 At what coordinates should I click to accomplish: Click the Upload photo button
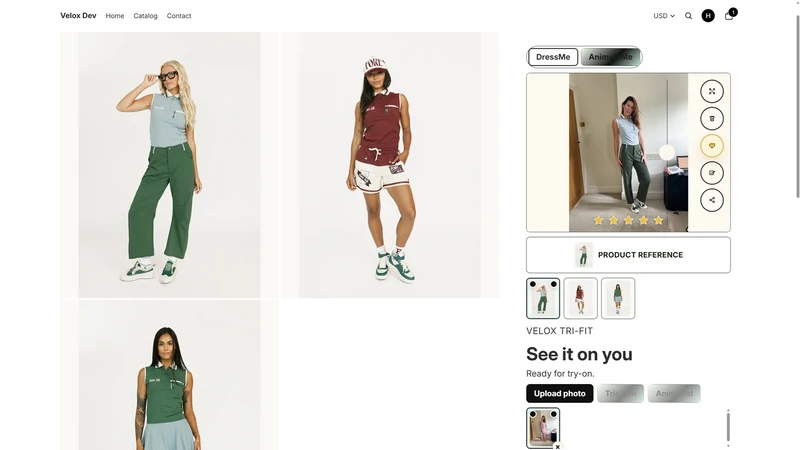tap(560, 393)
